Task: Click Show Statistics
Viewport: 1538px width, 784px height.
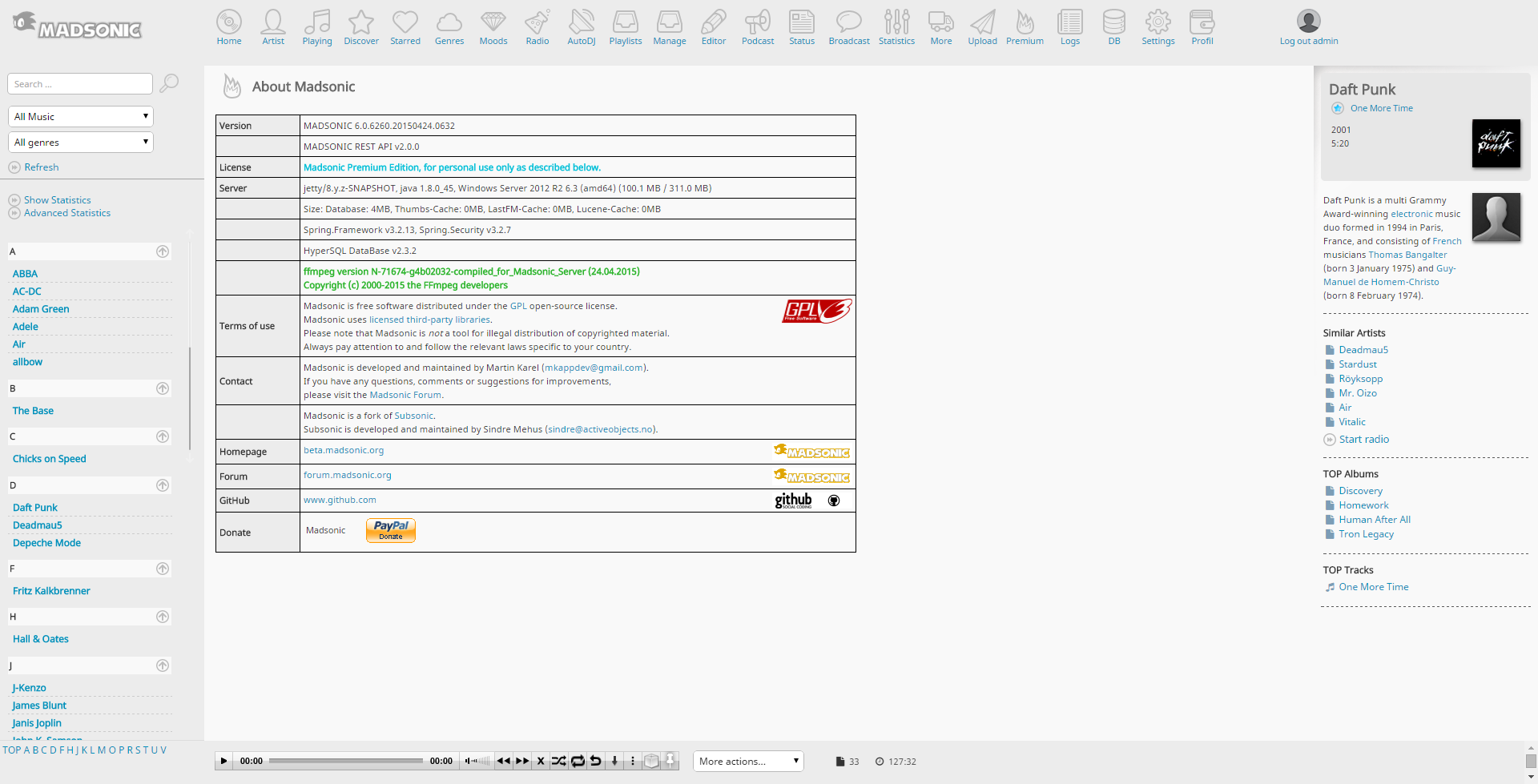Action: (58, 200)
